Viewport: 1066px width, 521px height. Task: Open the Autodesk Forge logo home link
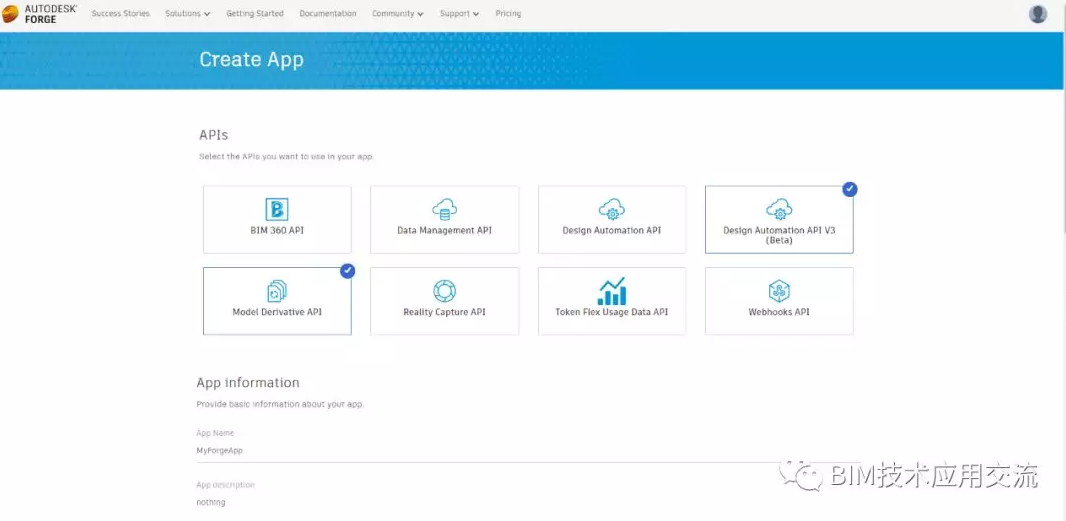click(x=40, y=14)
